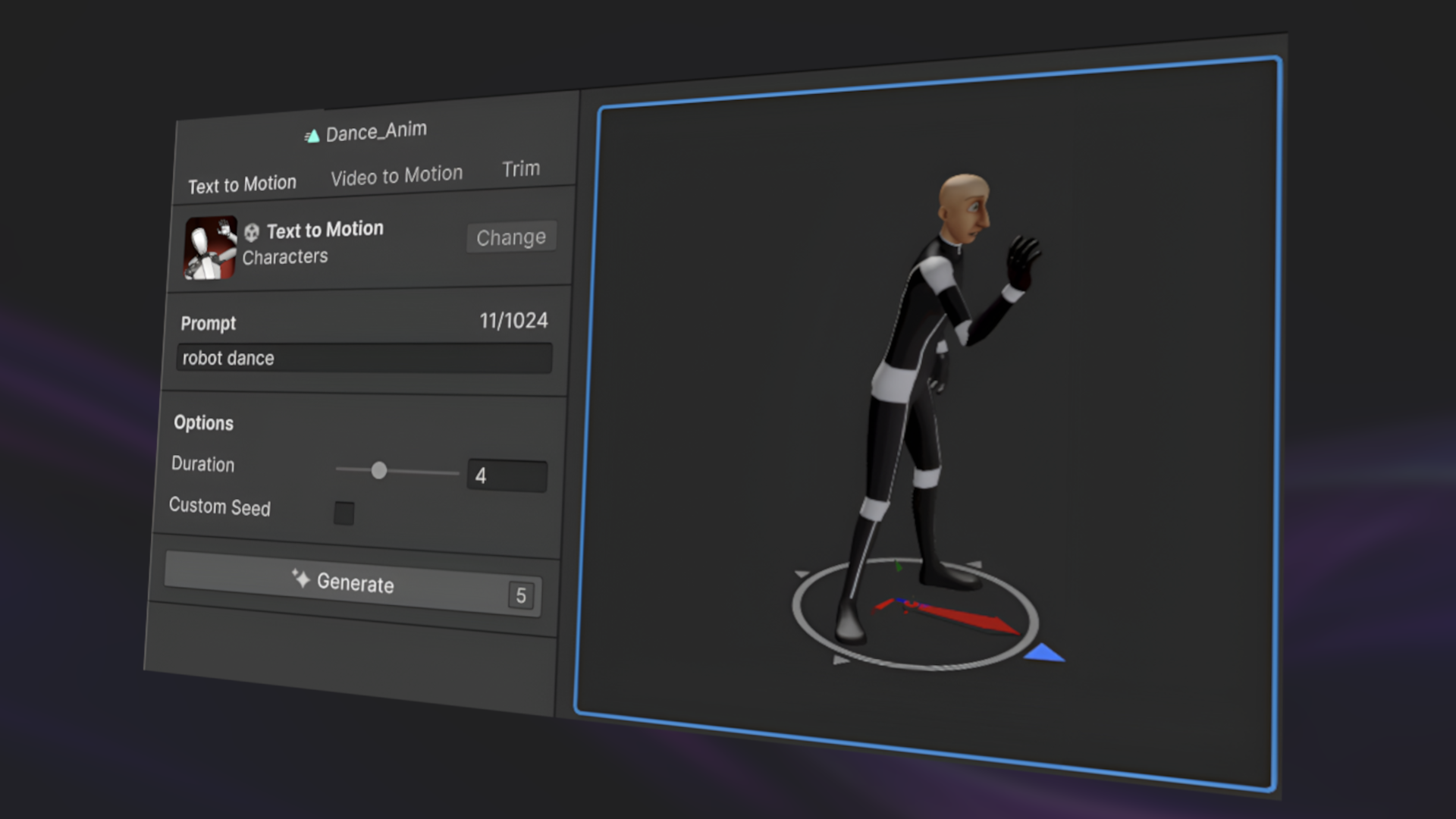Click the cost badge showing 5 on Generate
Screen dimensions: 1456x819
click(521, 596)
